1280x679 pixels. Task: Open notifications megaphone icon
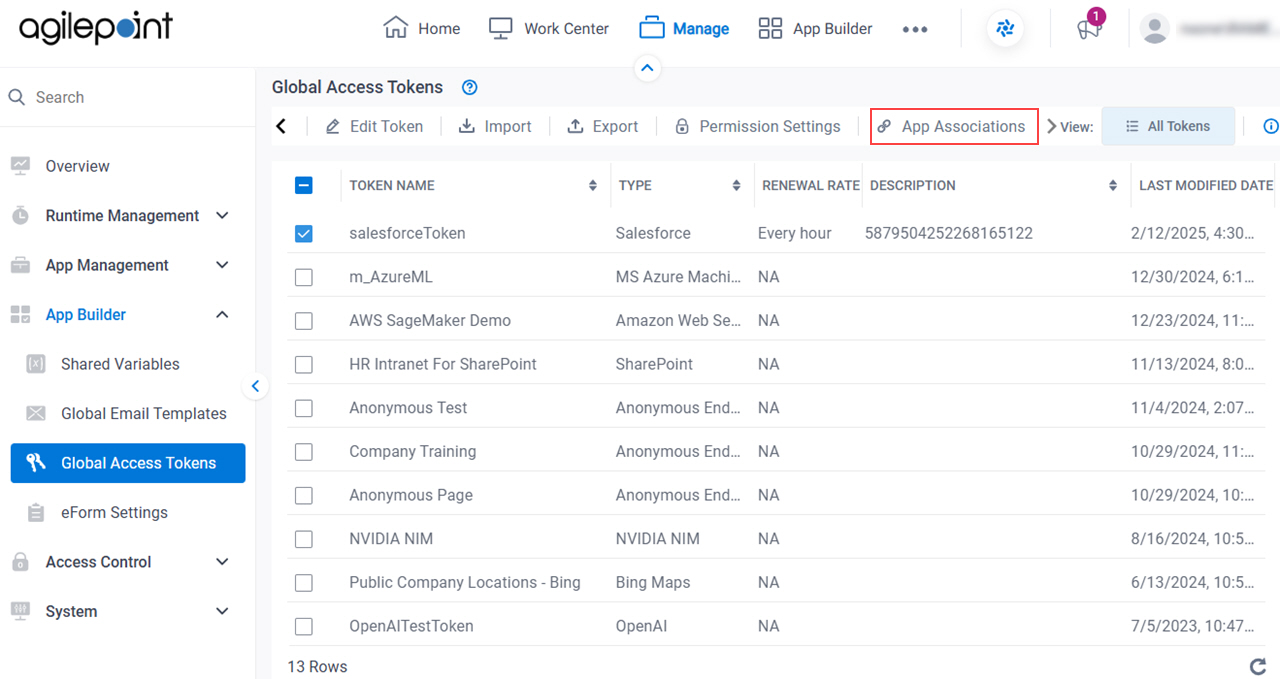click(1089, 28)
